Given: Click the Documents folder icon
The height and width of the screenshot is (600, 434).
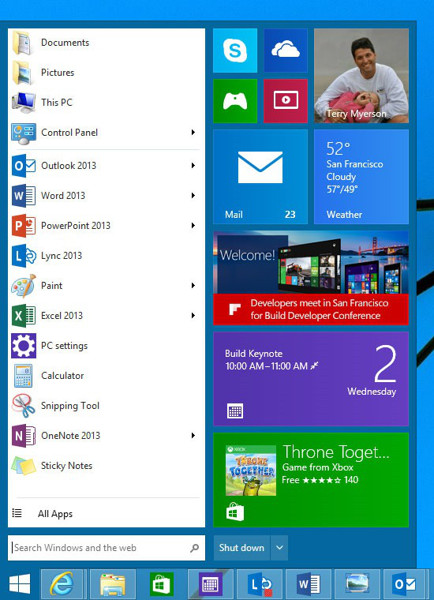Looking at the screenshot, I should pyautogui.click(x=23, y=43).
